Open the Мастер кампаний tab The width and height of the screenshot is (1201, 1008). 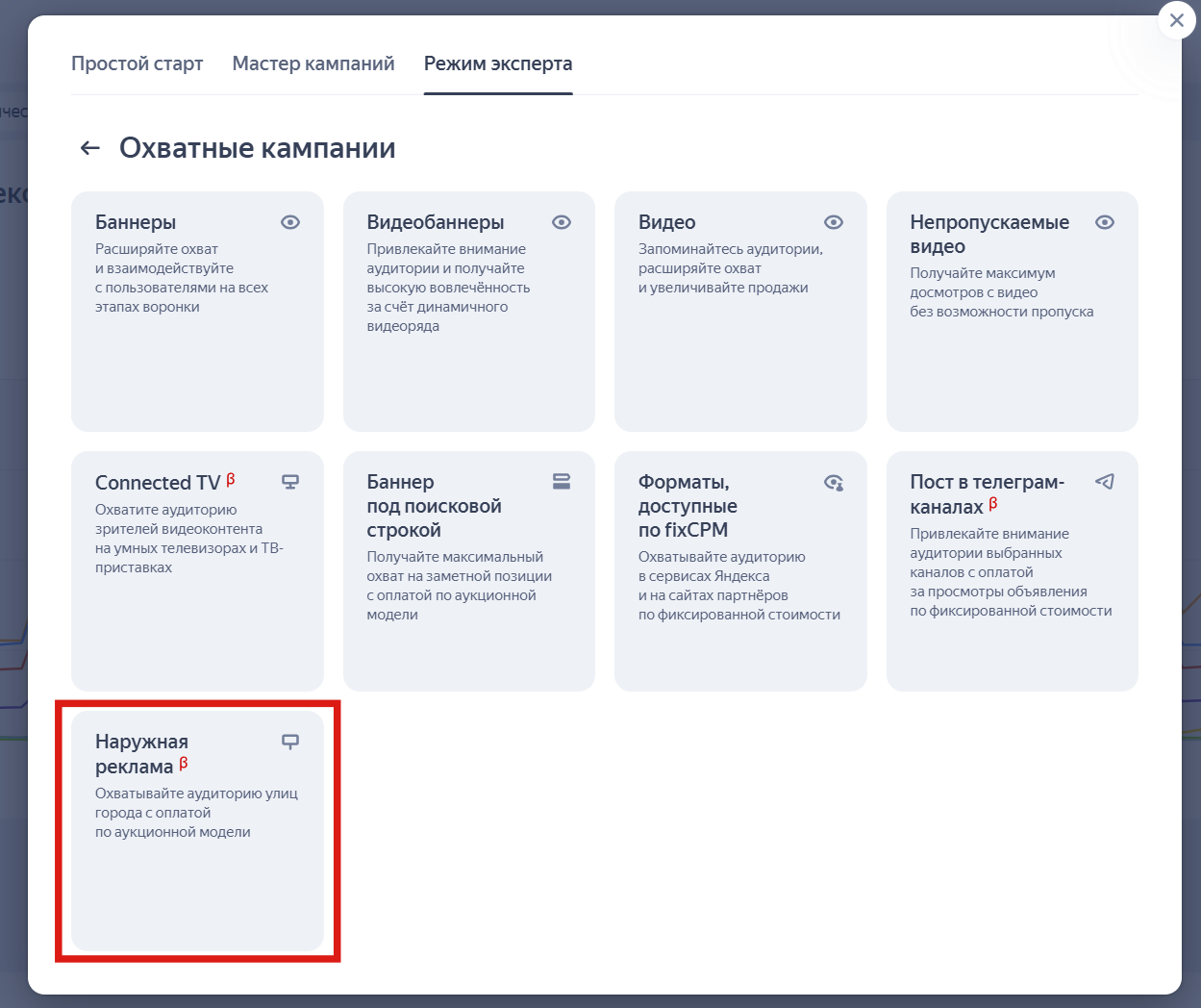tap(313, 63)
